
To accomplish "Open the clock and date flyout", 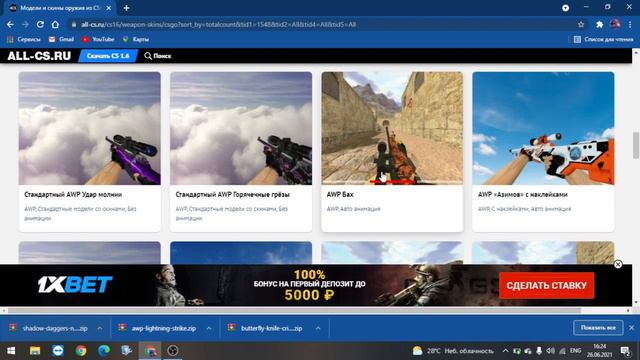I will click(x=599, y=351).
